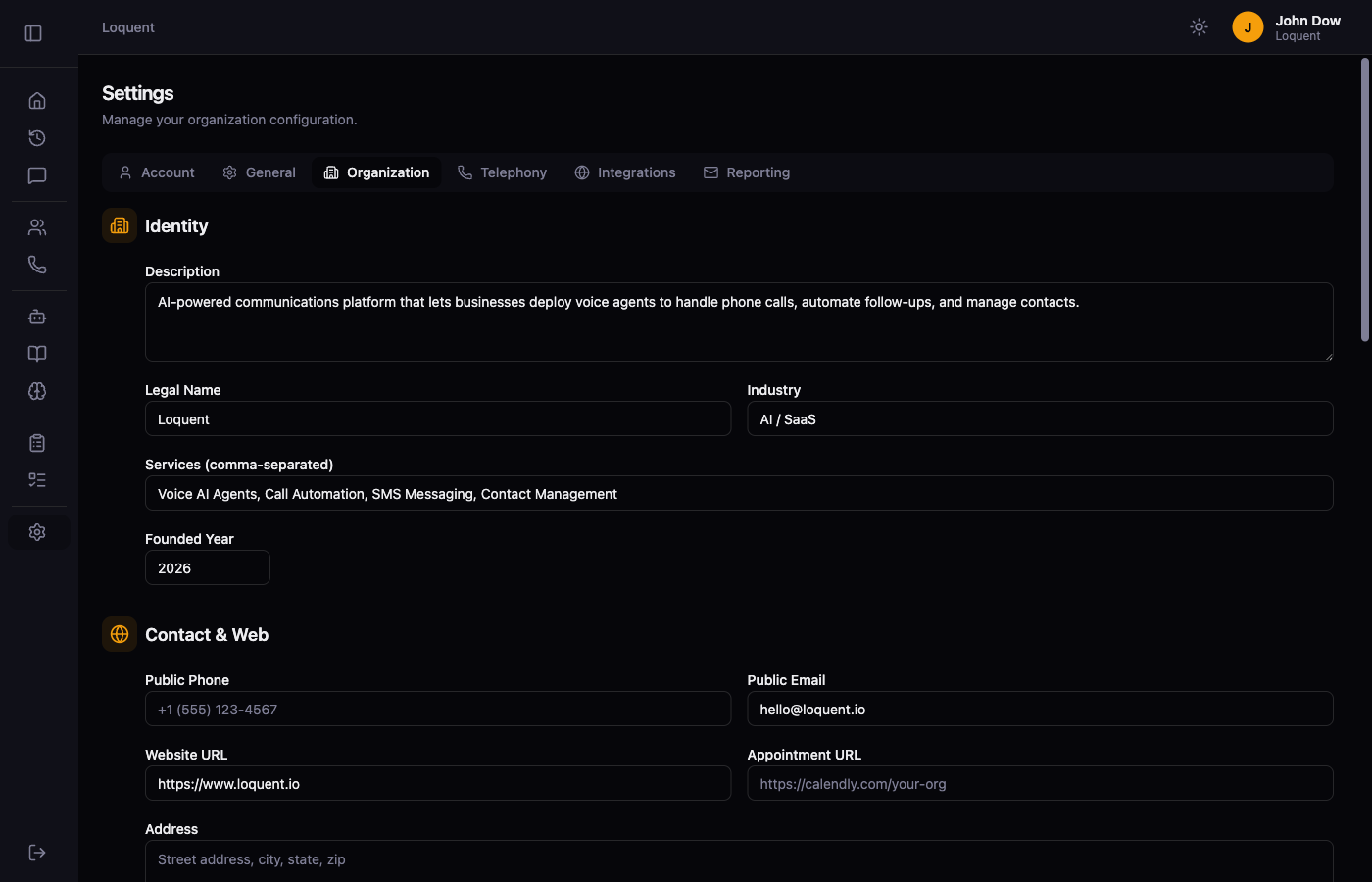Select the Reporting settings tab

tap(747, 171)
